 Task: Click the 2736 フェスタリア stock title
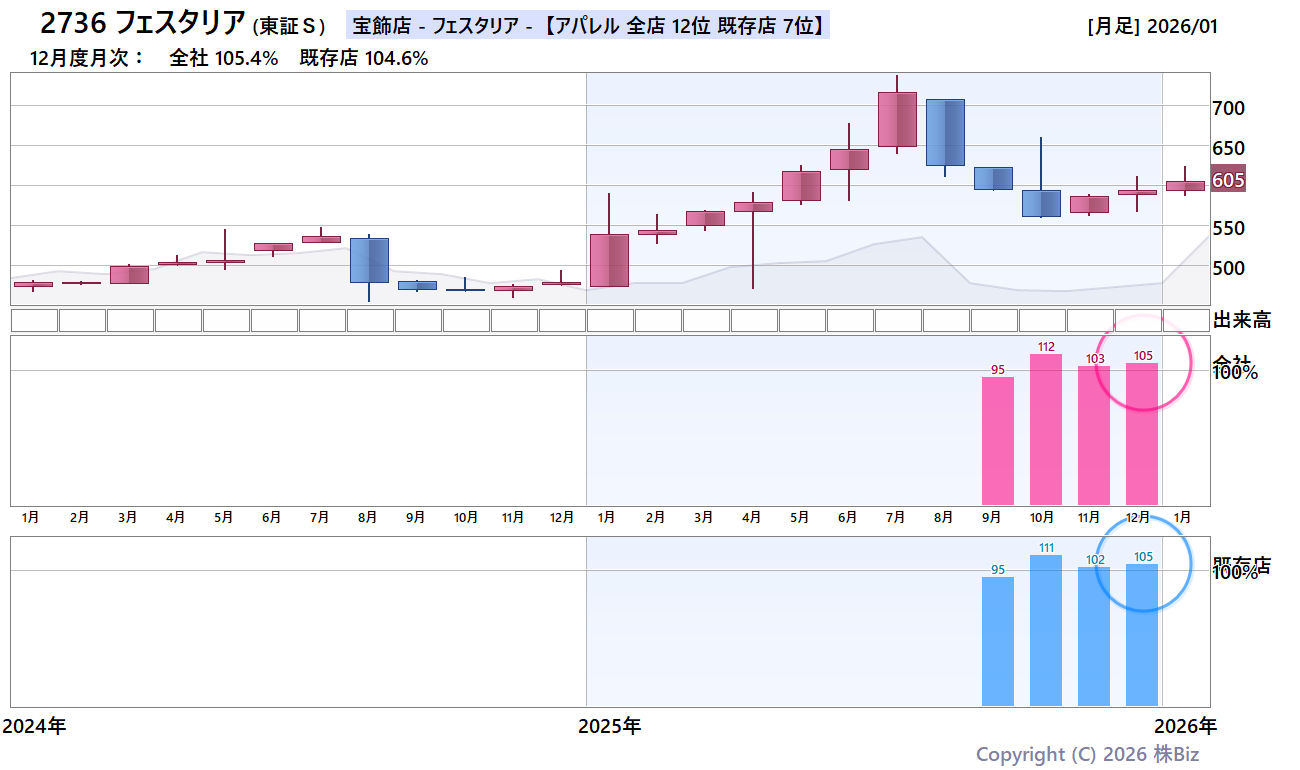[140, 20]
